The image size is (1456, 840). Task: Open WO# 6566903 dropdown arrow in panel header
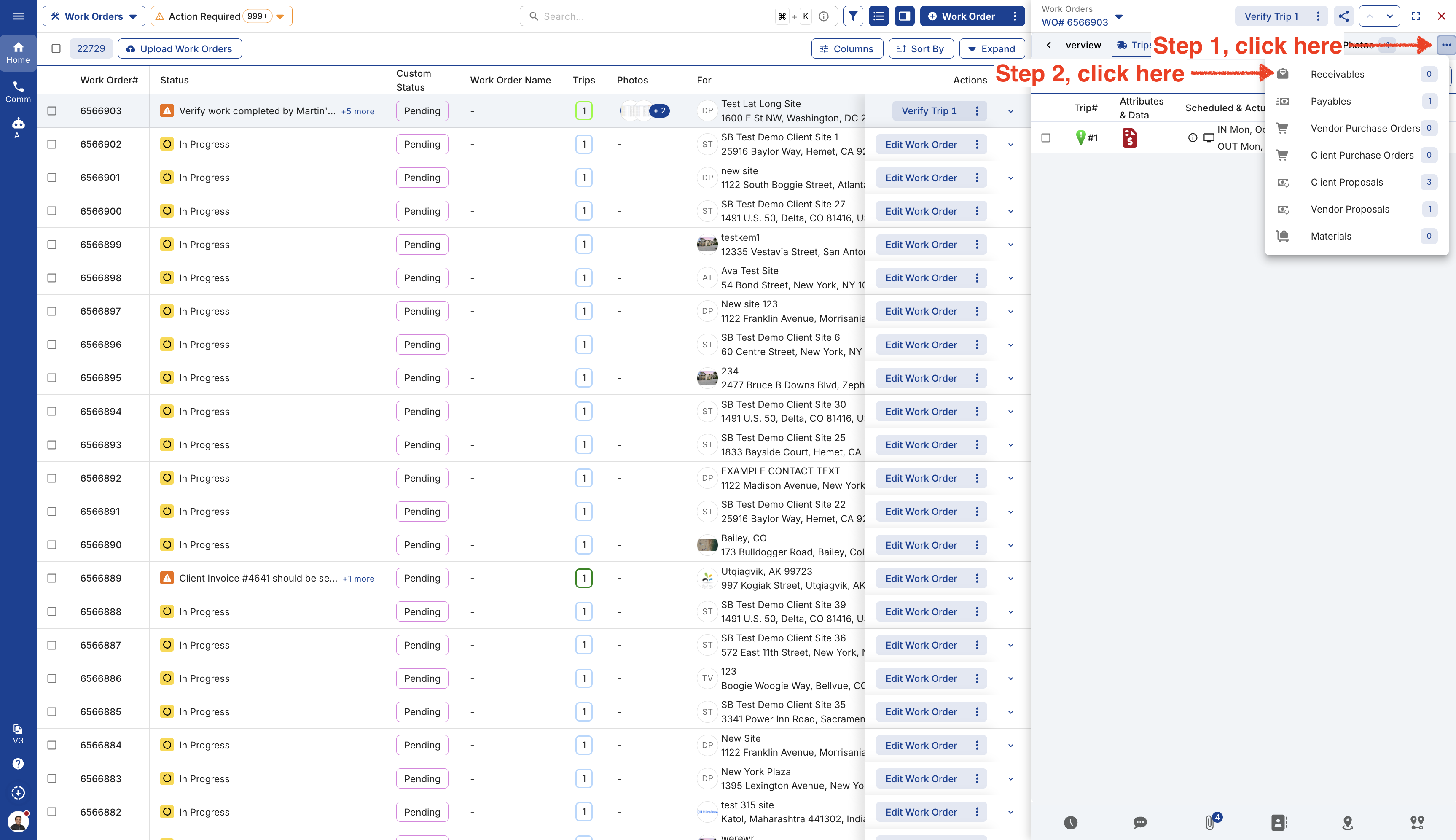pyautogui.click(x=1119, y=17)
